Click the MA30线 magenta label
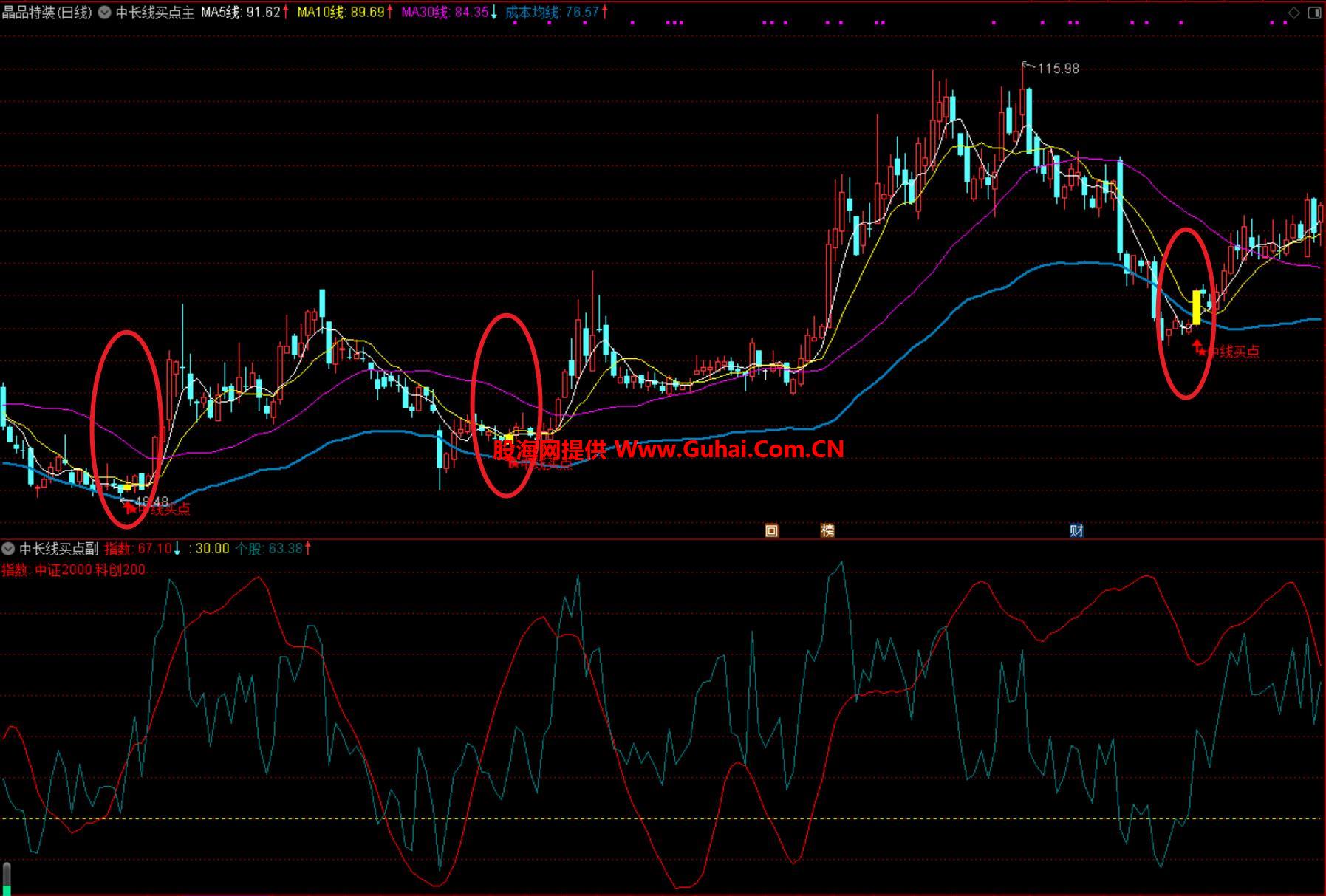This screenshot has height=896, width=1326. point(445,13)
